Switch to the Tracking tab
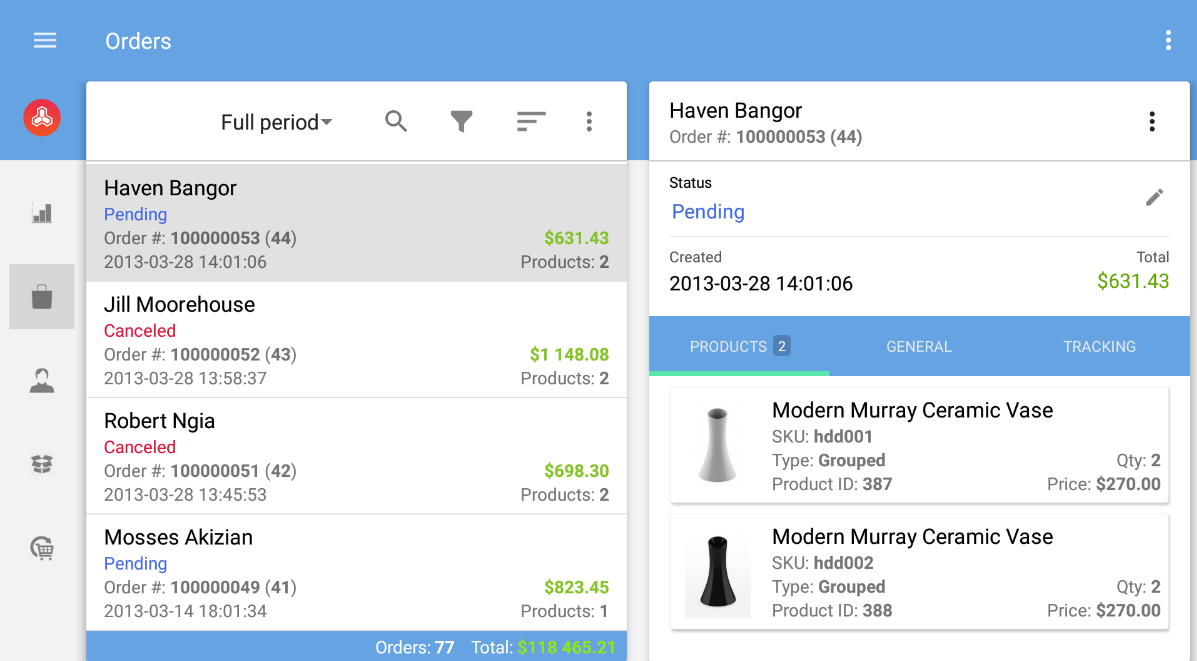This screenshot has width=1197, height=661. tap(1099, 347)
